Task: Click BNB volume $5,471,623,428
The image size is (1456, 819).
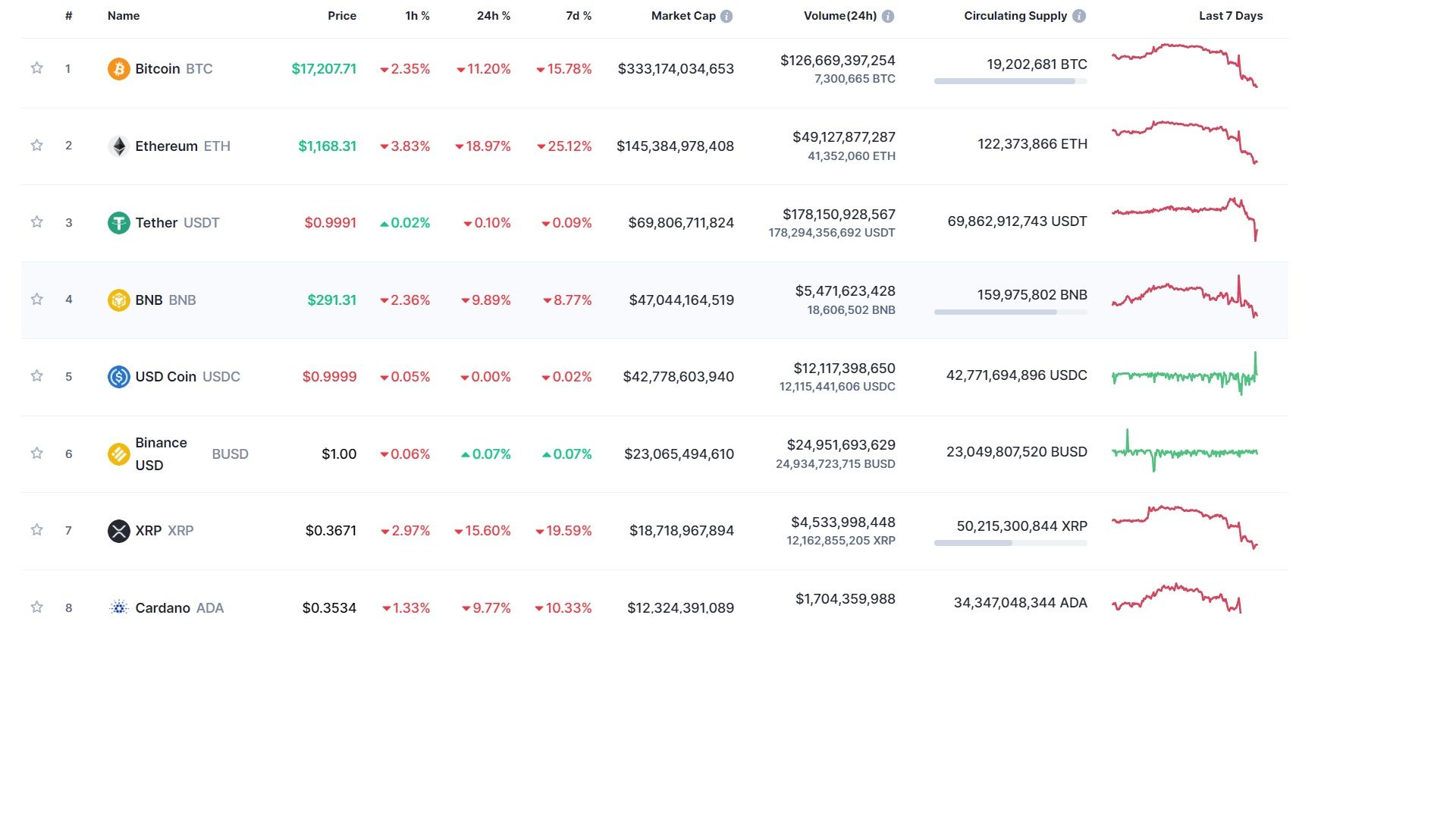Action: [845, 291]
